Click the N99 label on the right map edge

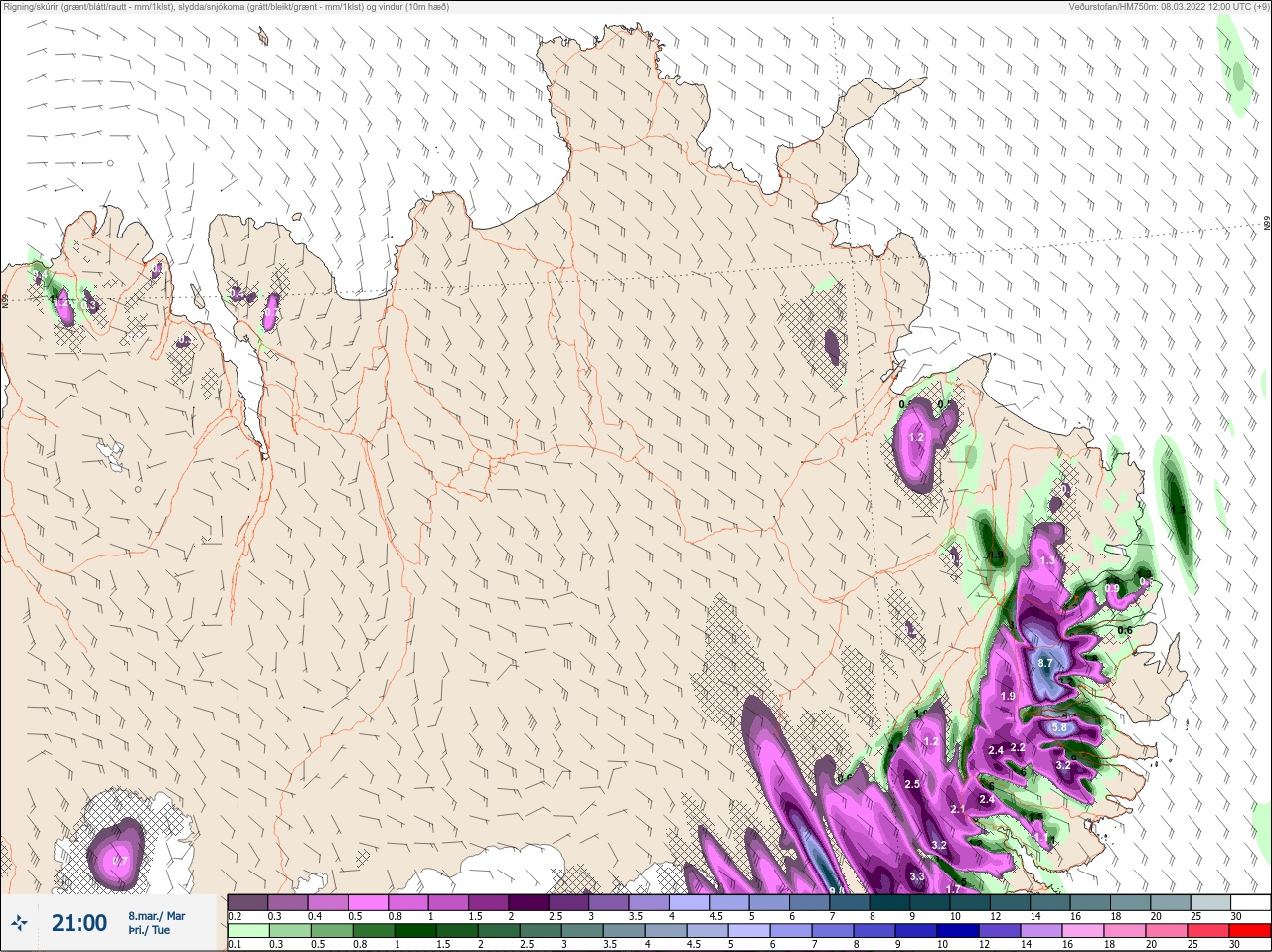[x=1267, y=224]
